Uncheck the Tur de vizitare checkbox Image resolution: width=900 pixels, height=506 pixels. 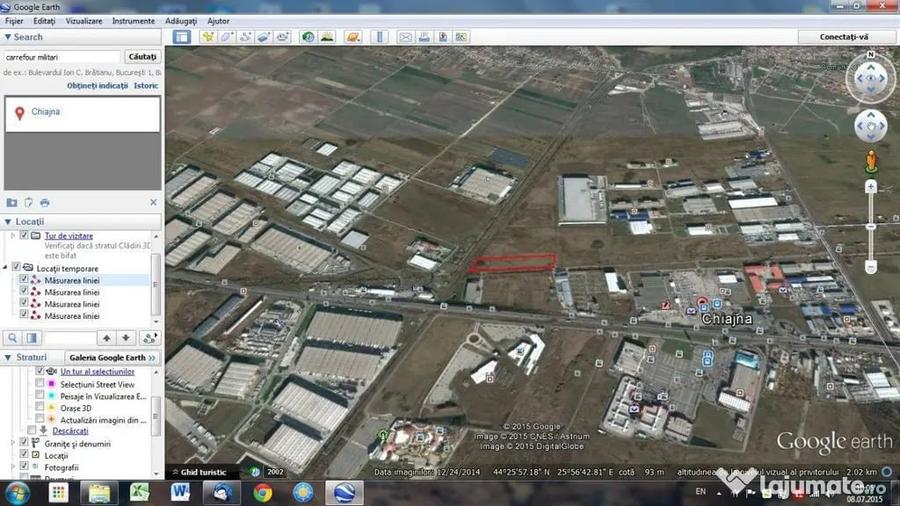tap(24, 235)
